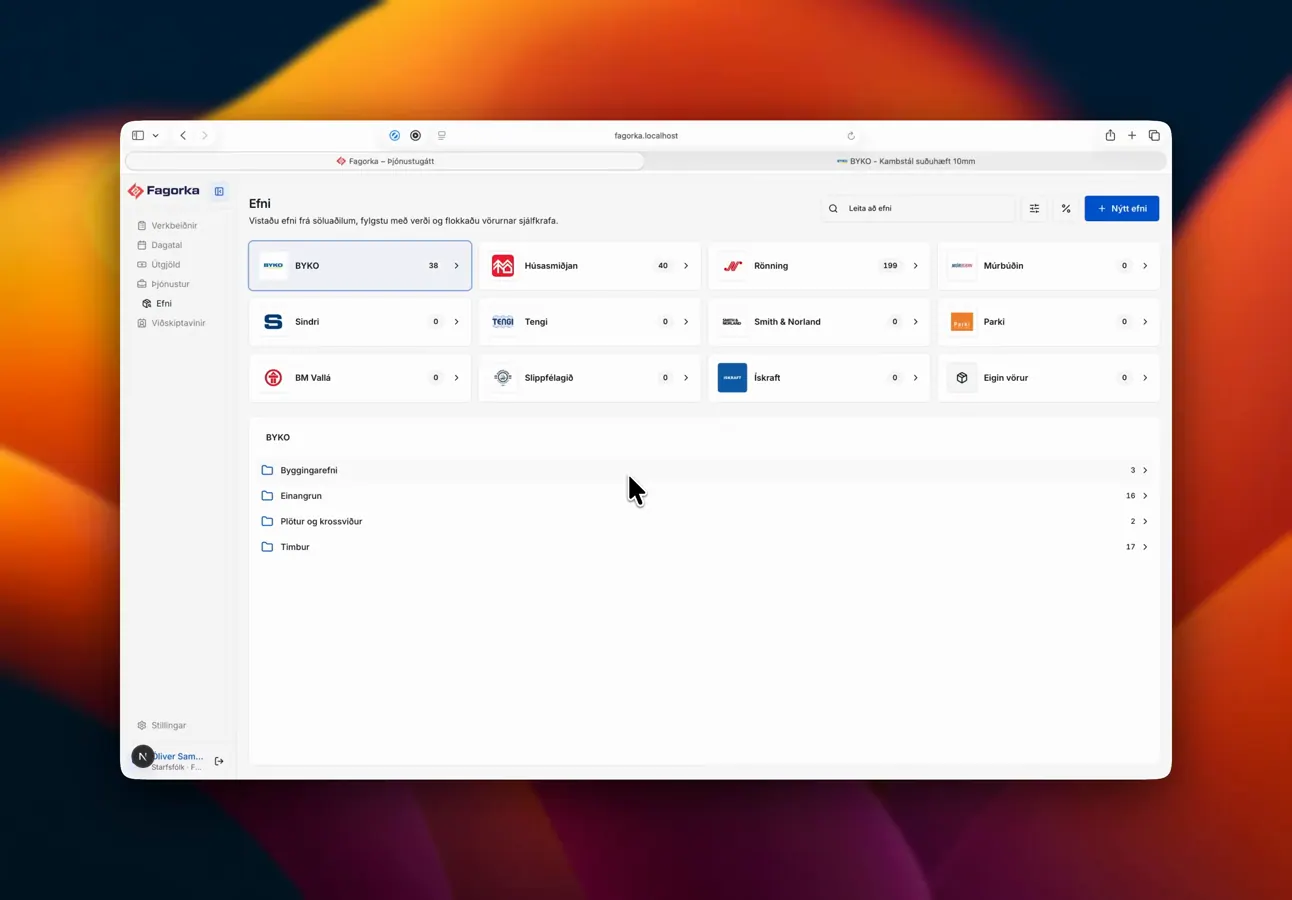The height and width of the screenshot is (900, 1292).
Task: Open Útgjöld in the sidebar
Action: [x=160, y=265]
